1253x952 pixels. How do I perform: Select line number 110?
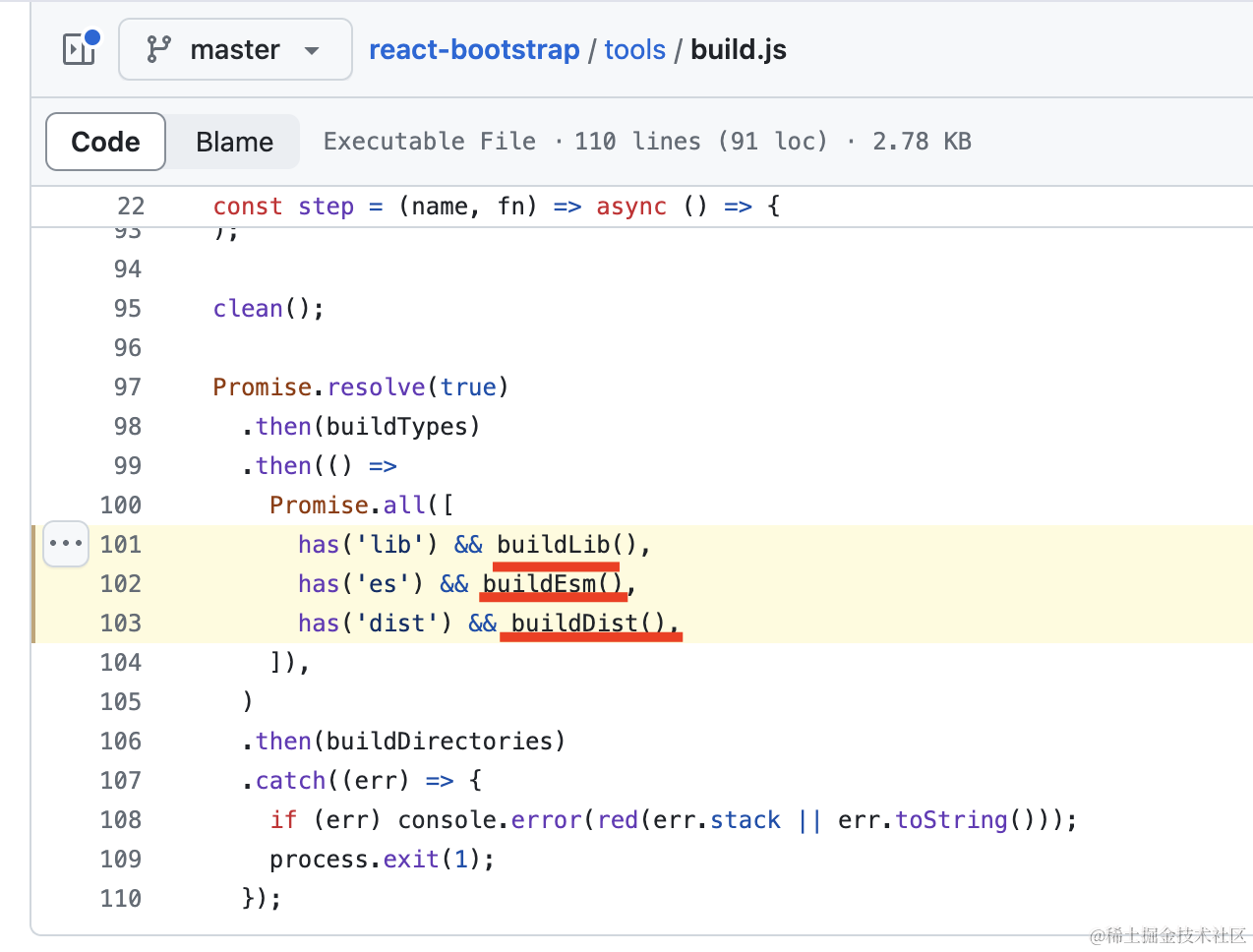point(121,899)
